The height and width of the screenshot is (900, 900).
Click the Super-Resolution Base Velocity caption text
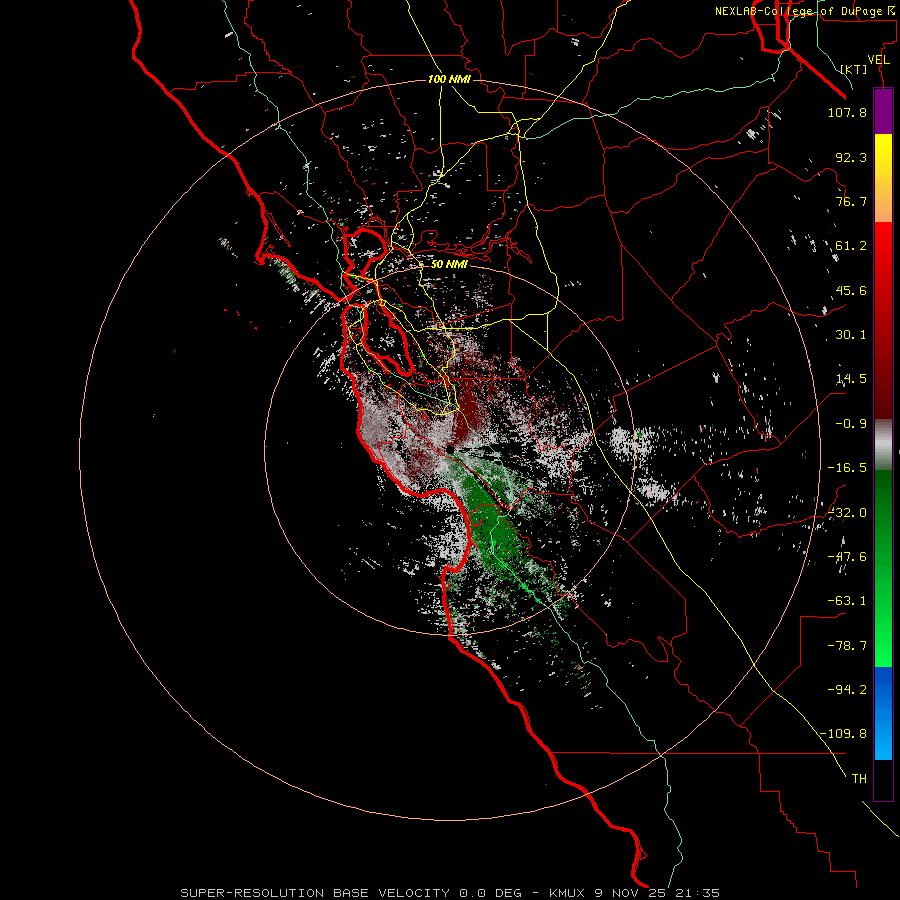point(450,893)
